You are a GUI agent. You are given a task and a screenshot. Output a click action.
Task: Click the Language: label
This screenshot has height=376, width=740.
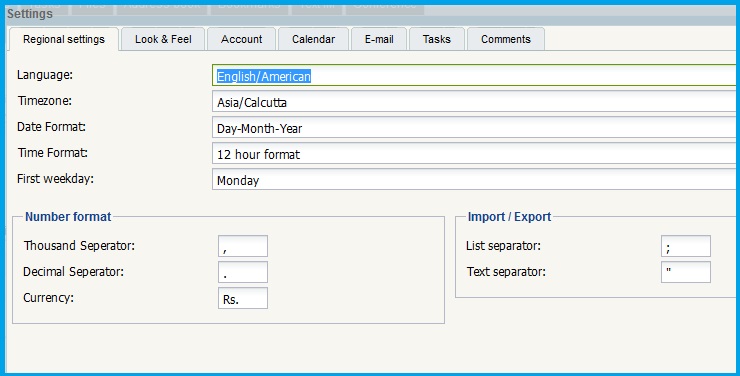[45, 75]
